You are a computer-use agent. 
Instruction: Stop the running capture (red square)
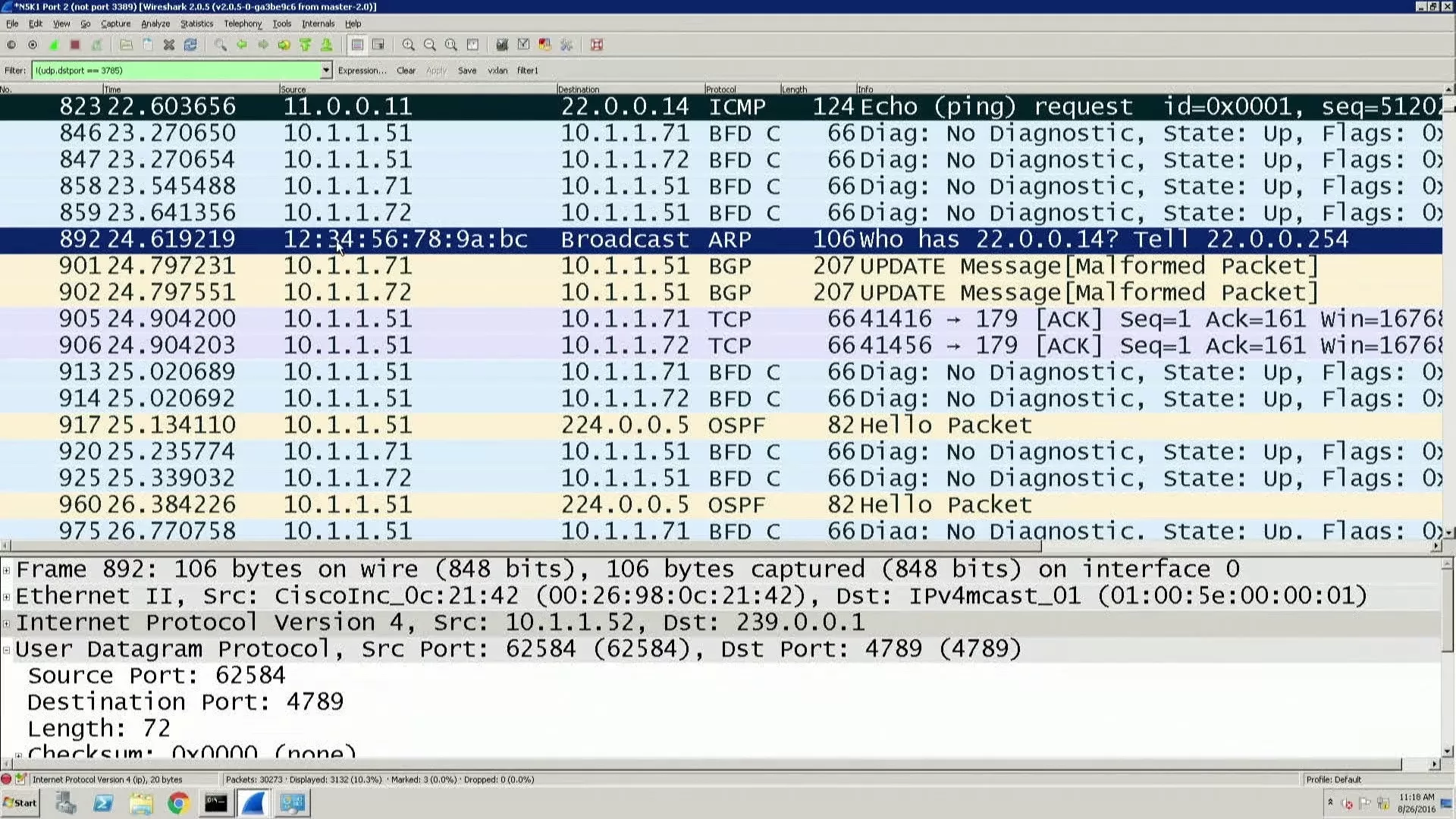tap(75, 45)
